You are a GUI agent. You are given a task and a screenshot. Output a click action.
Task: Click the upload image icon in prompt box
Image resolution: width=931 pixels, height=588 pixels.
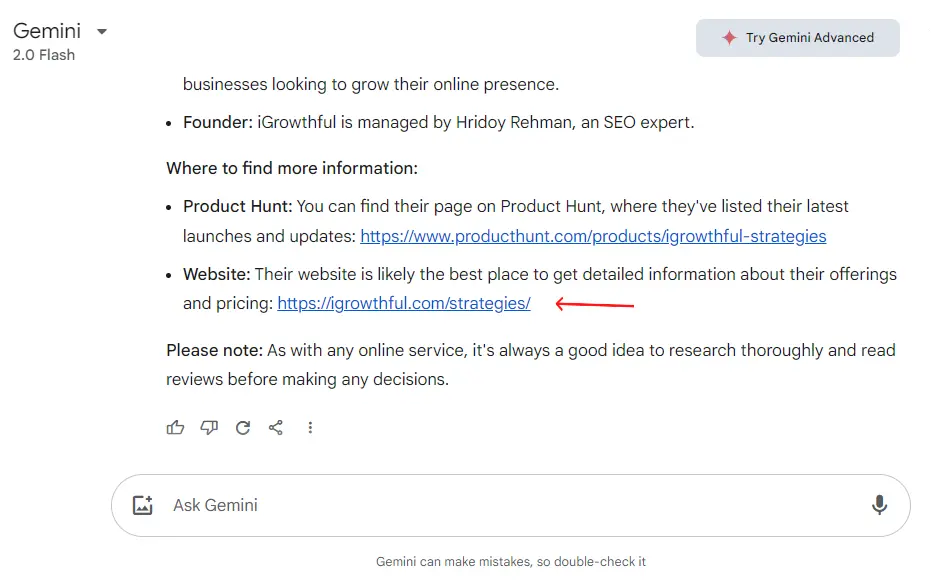[x=142, y=505]
